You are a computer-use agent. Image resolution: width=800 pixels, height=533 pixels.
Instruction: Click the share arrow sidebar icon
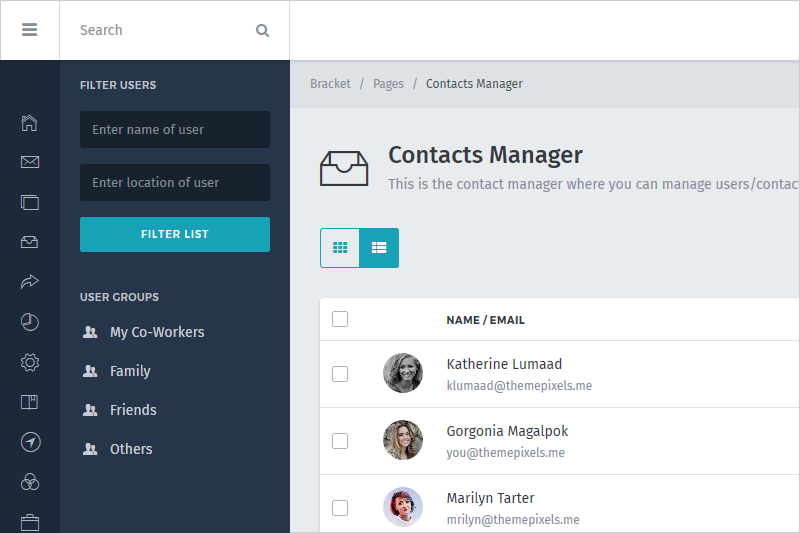pos(29,282)
